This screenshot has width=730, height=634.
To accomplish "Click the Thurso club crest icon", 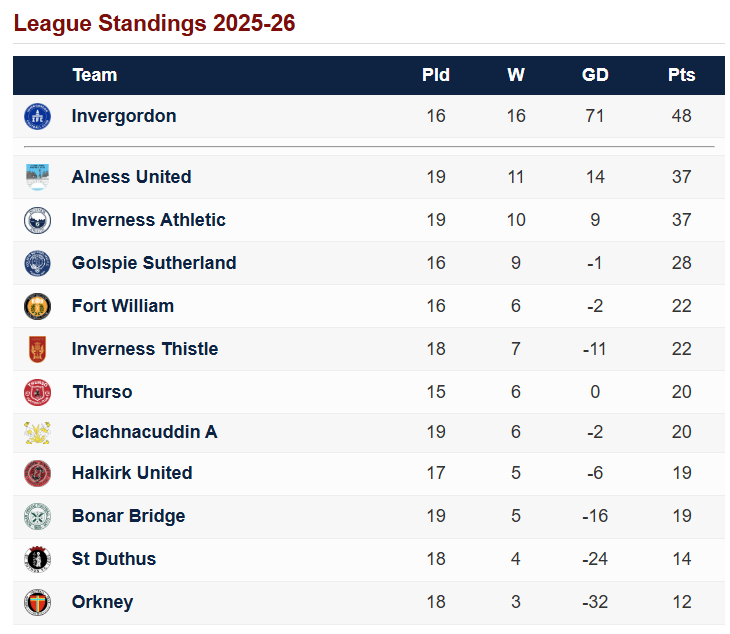I will coord(37,392).
